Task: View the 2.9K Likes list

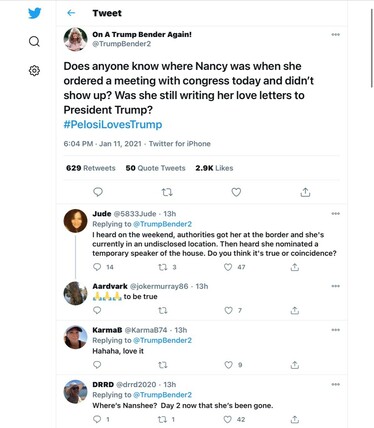Action: click(x=214, y=168)
